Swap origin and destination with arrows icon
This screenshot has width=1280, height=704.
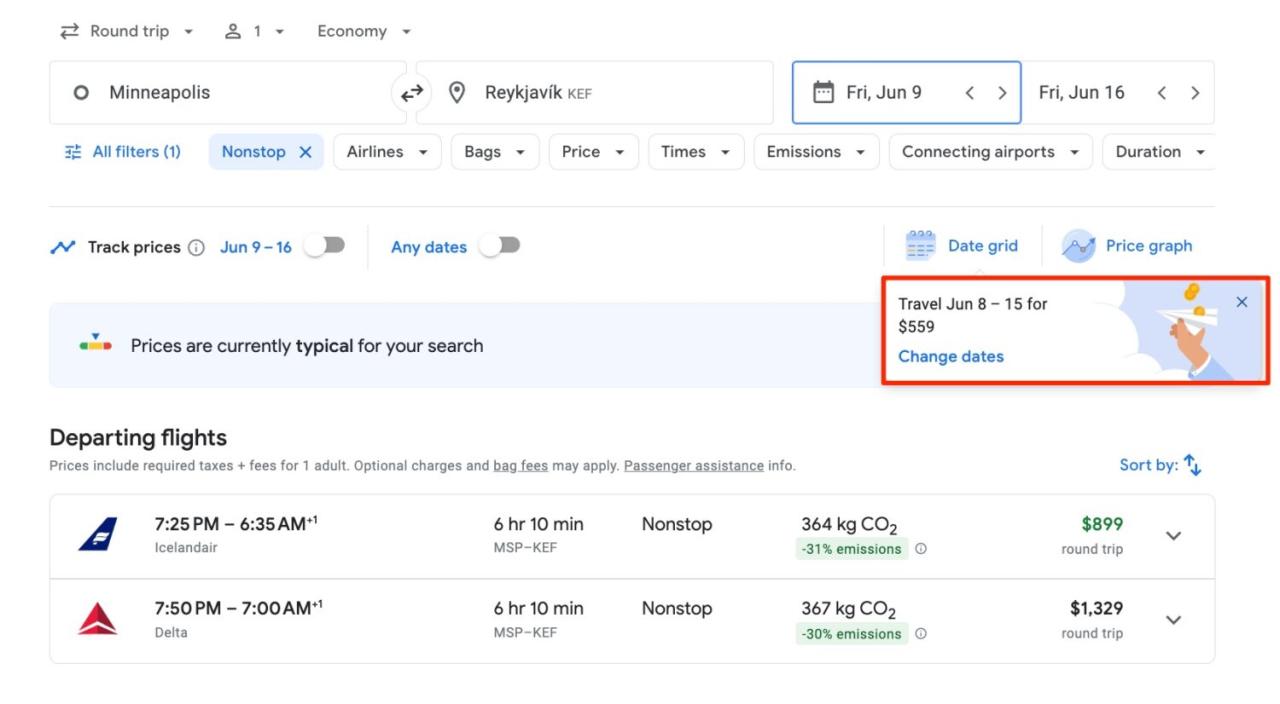point(411,93)
